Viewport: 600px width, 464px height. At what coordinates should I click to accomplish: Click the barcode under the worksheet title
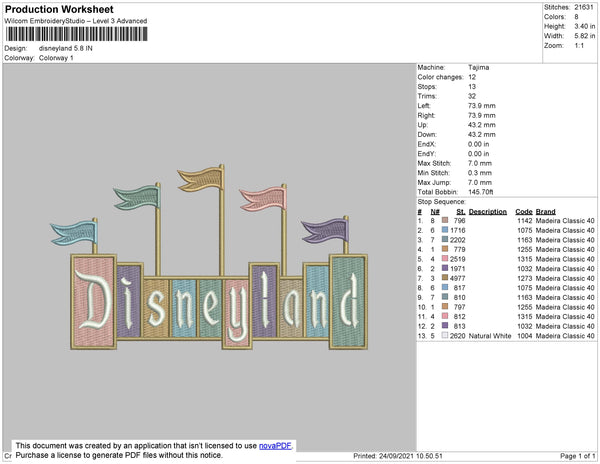[x=77, y=34]
